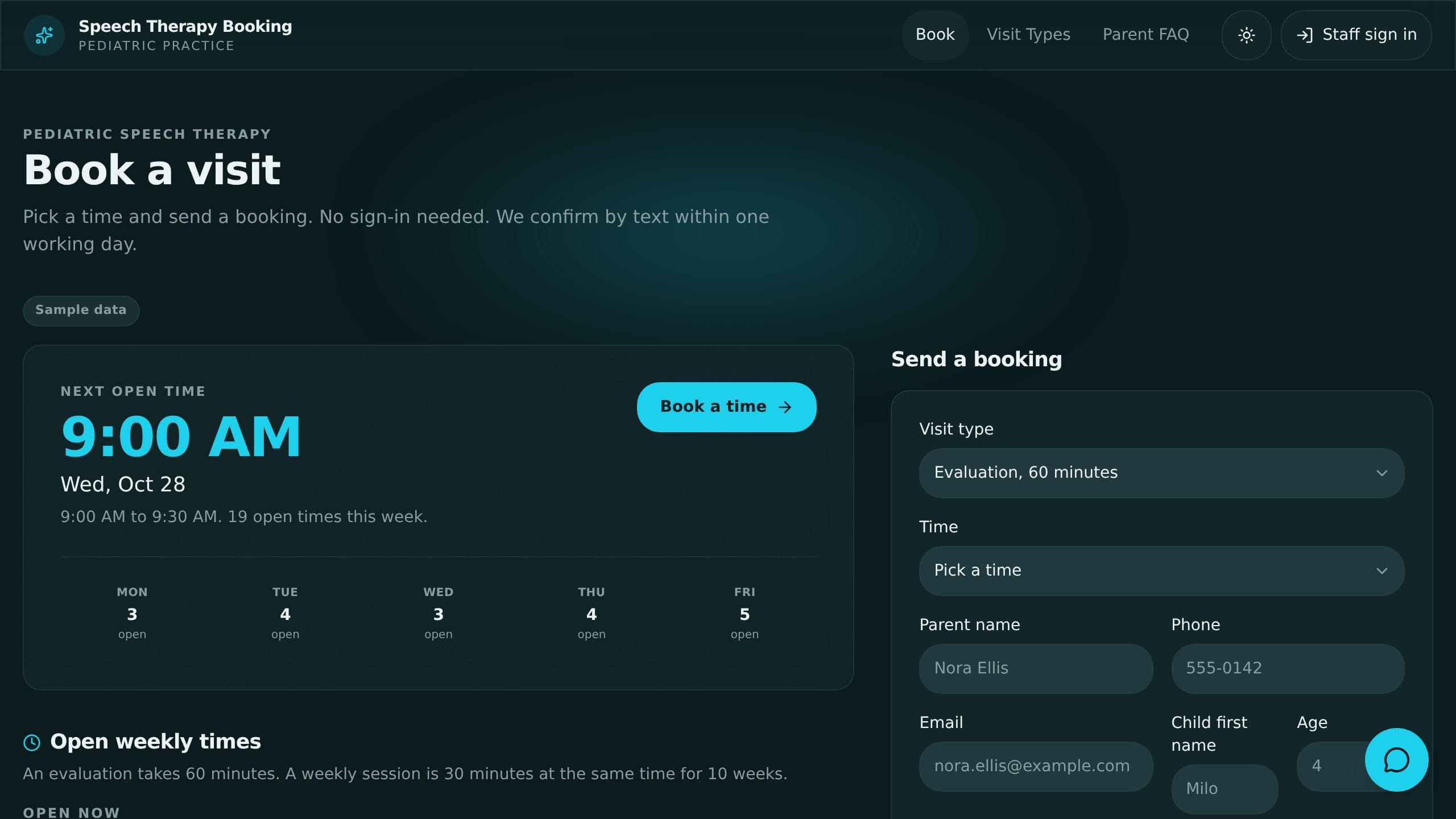Click the 9:00 AM next open time

tap(181, 437)
